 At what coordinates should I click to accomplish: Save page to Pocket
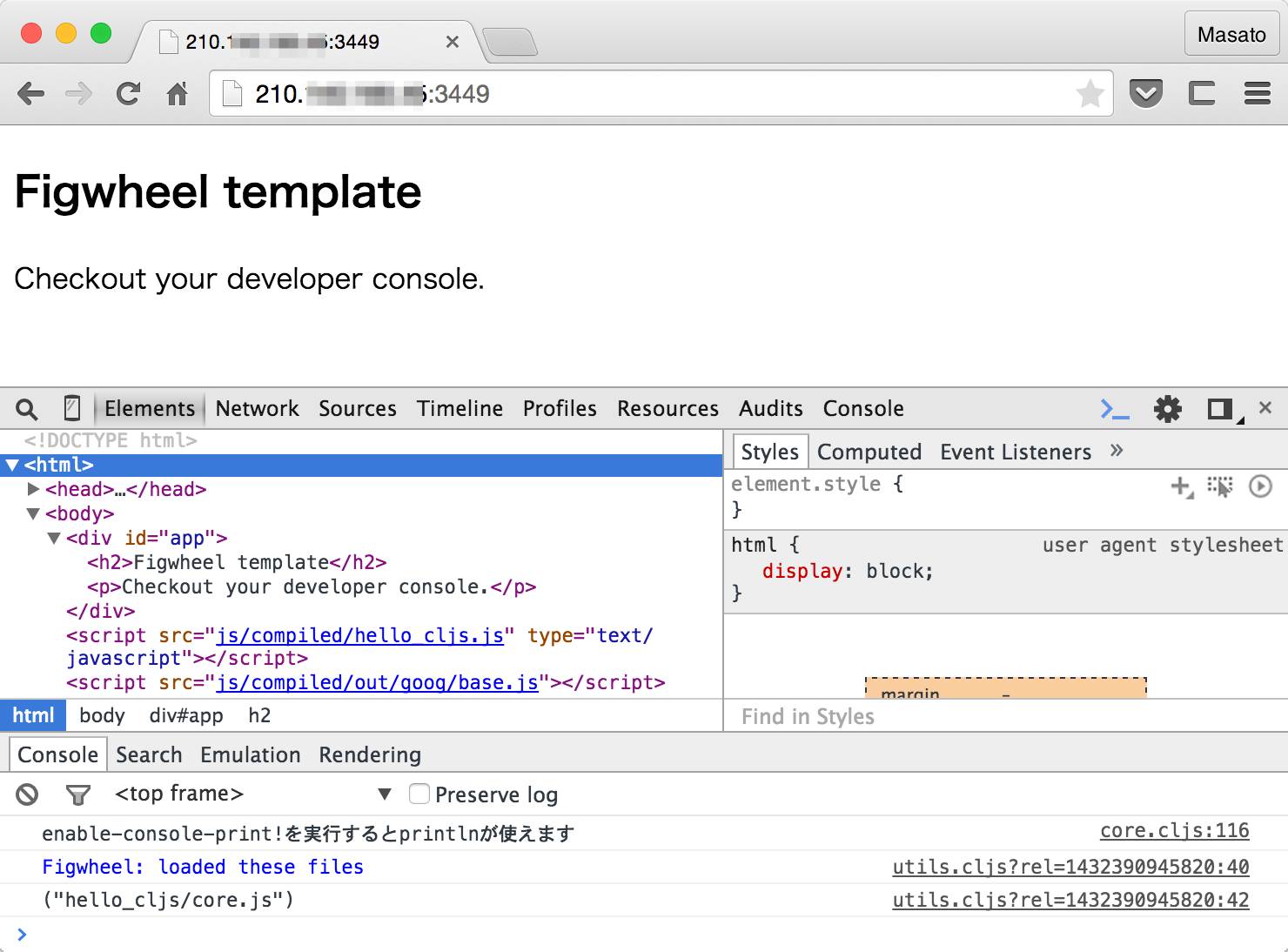point(1146,91)
